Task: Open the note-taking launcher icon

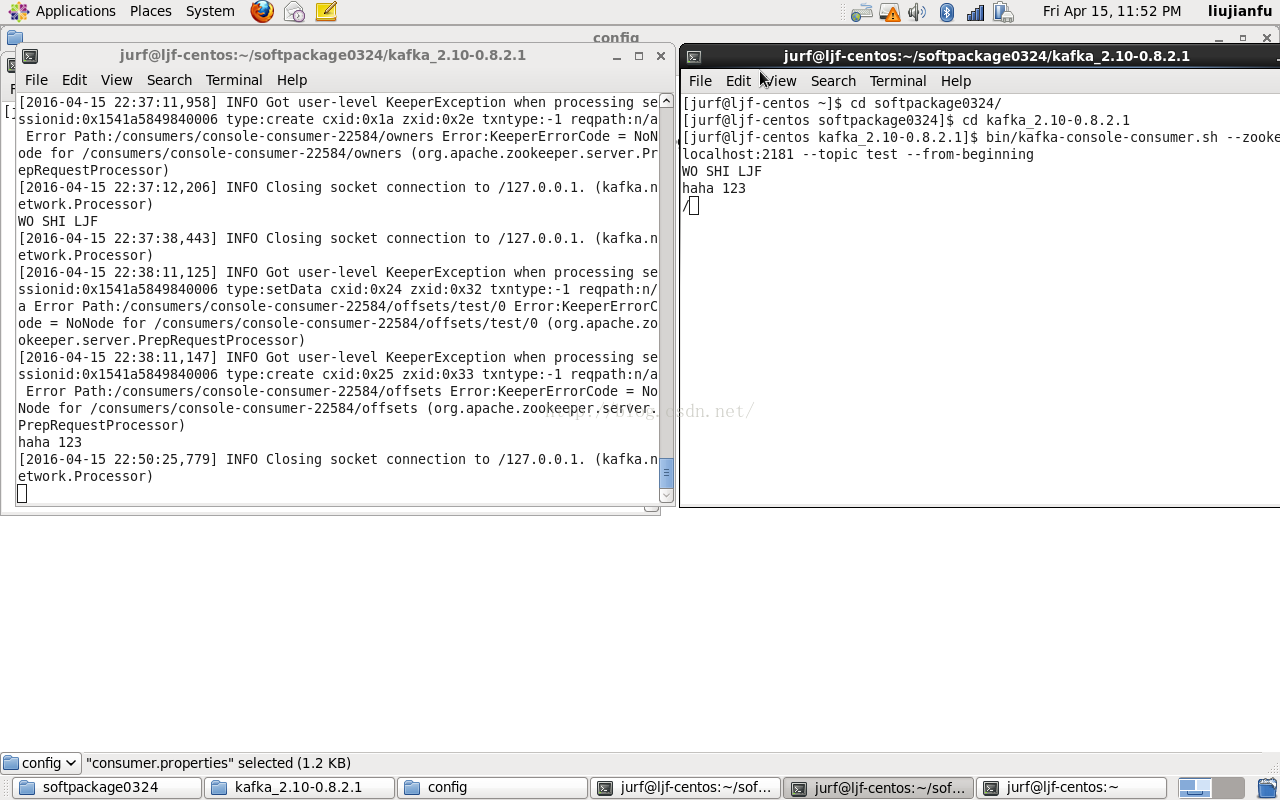Action: (326, 11)
